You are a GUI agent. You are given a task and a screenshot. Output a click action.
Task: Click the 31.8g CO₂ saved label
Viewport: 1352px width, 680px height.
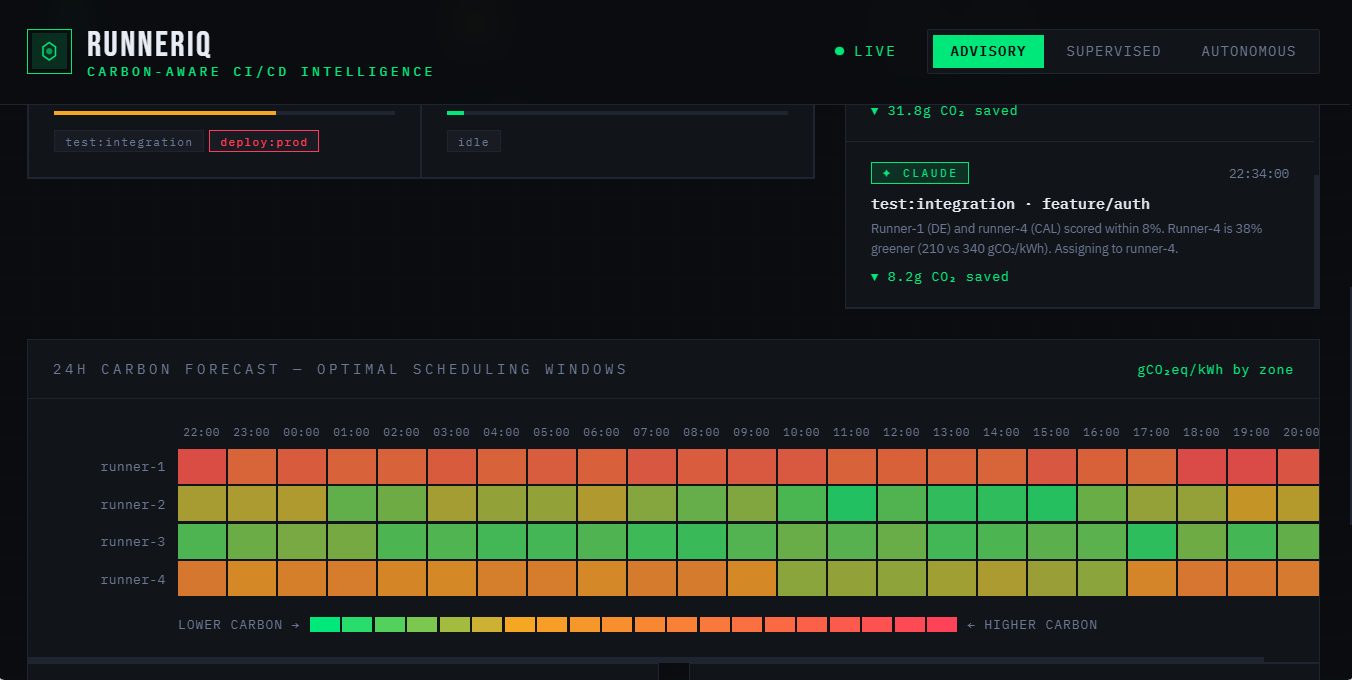pos(944,111)
